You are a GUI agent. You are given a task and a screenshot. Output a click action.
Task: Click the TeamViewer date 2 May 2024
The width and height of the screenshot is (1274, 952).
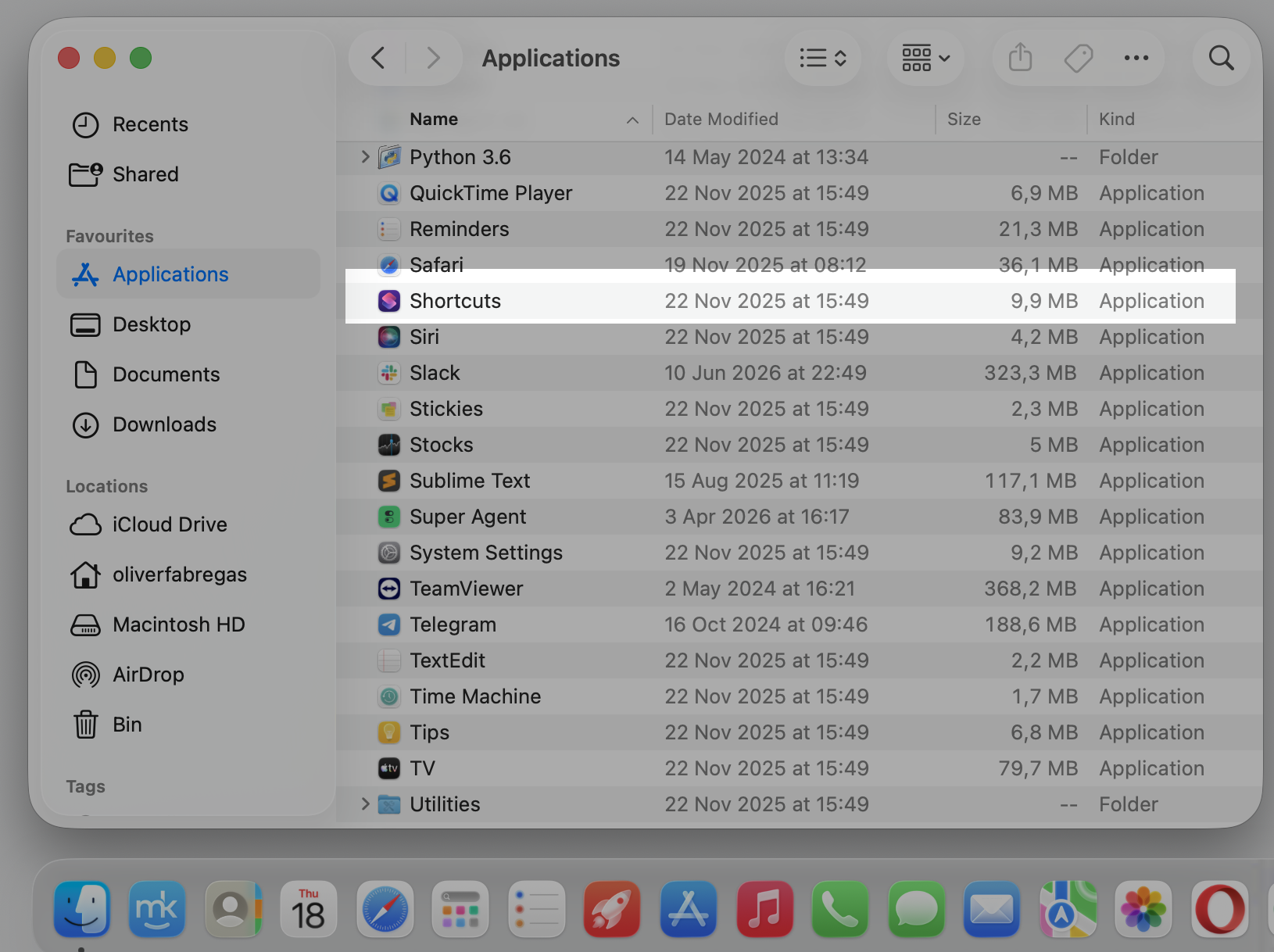(760, 589)
